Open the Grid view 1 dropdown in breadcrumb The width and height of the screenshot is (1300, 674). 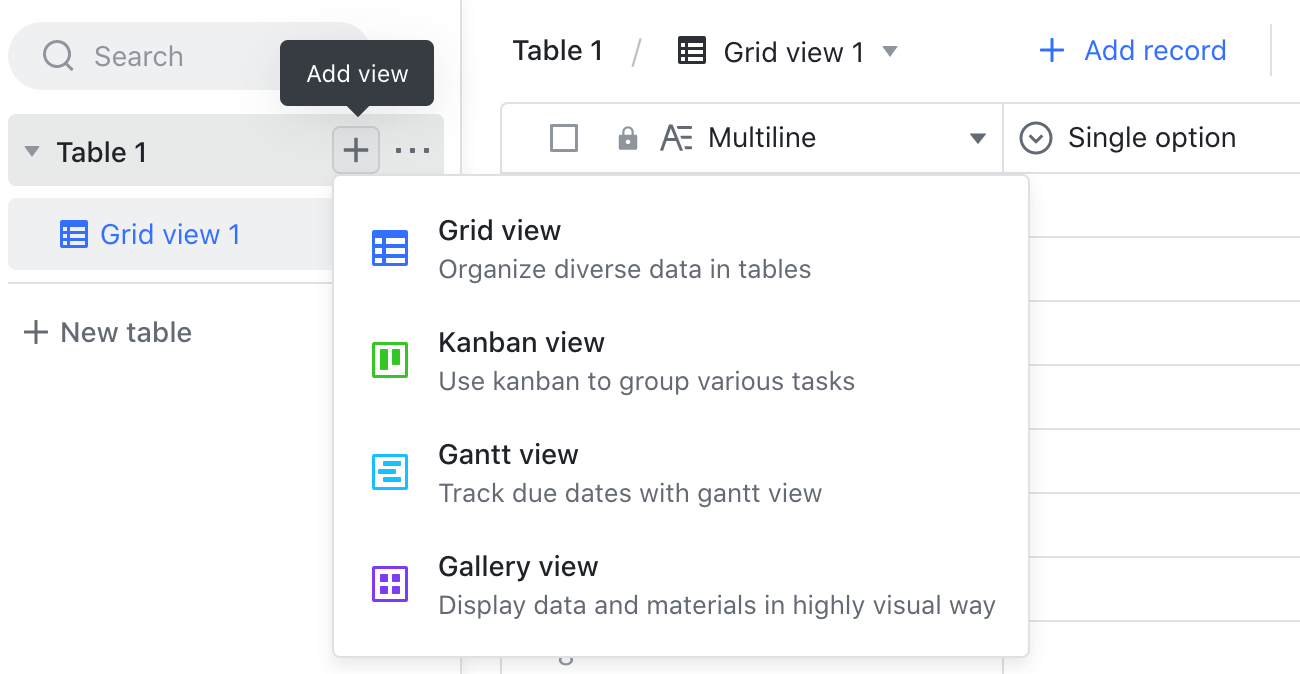click(889, 51)
